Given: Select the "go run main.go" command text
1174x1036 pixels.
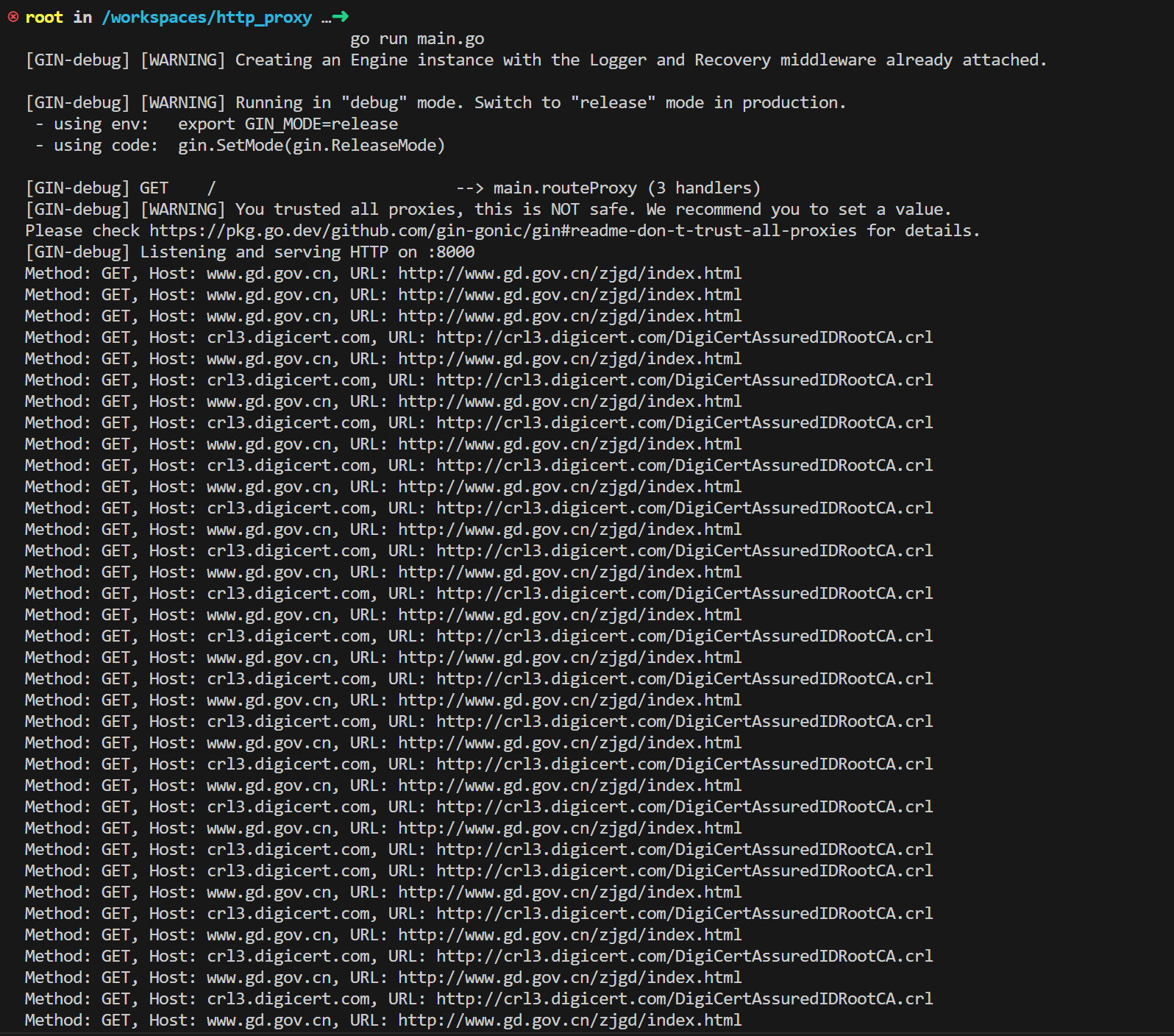Looking at the screenshot, I should pyautogui.click(x=417, y=39).
